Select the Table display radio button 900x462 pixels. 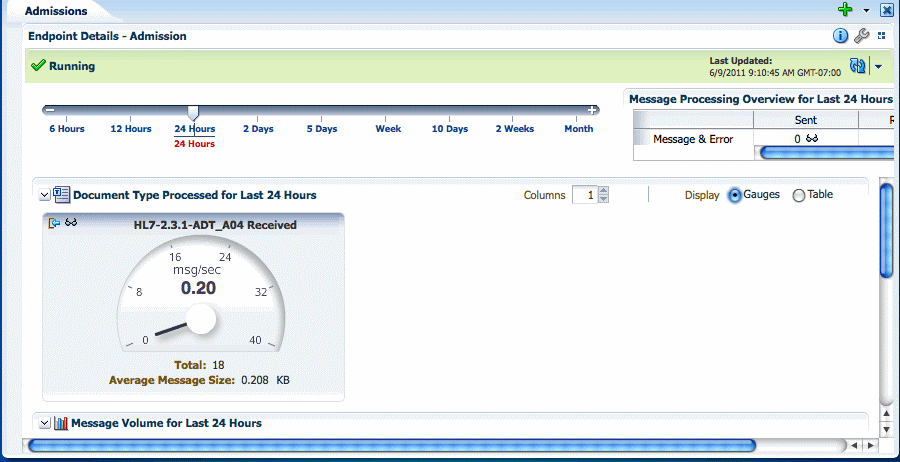(x=799, y=196)
